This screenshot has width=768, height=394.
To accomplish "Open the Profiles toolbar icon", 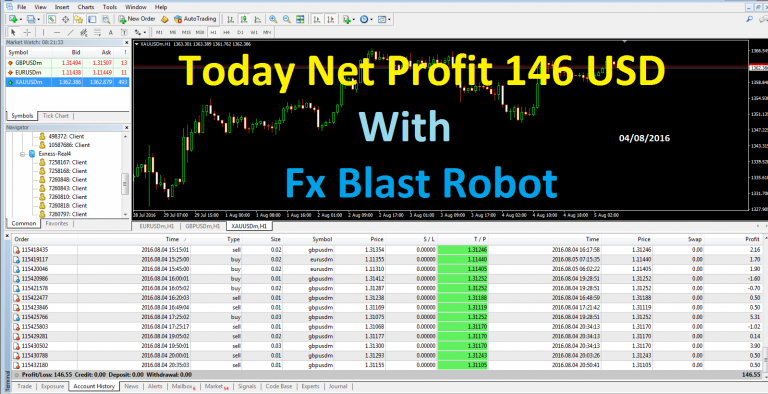I will coord(32,19).
